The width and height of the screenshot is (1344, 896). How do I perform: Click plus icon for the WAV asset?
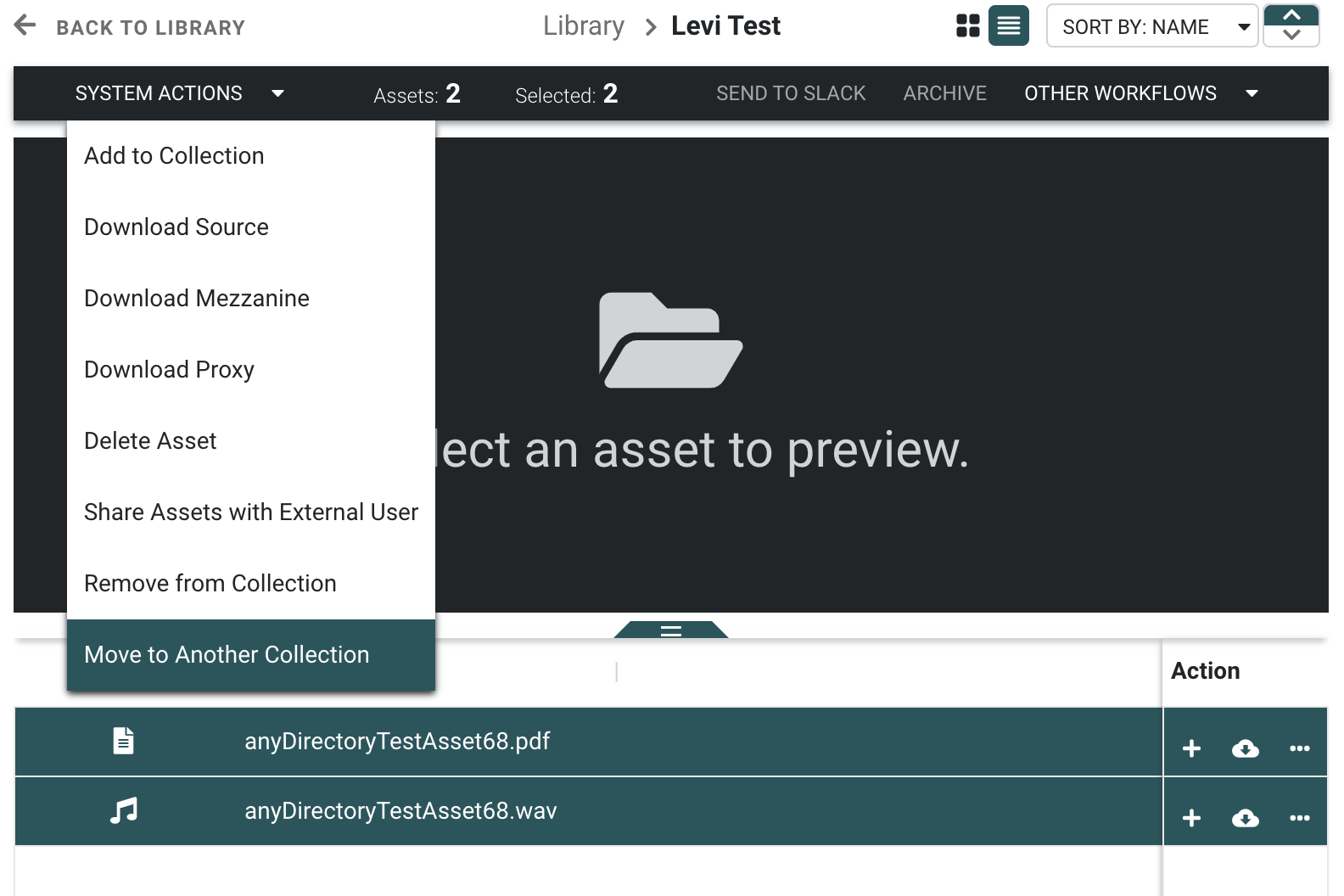(x=1191, y=818)
